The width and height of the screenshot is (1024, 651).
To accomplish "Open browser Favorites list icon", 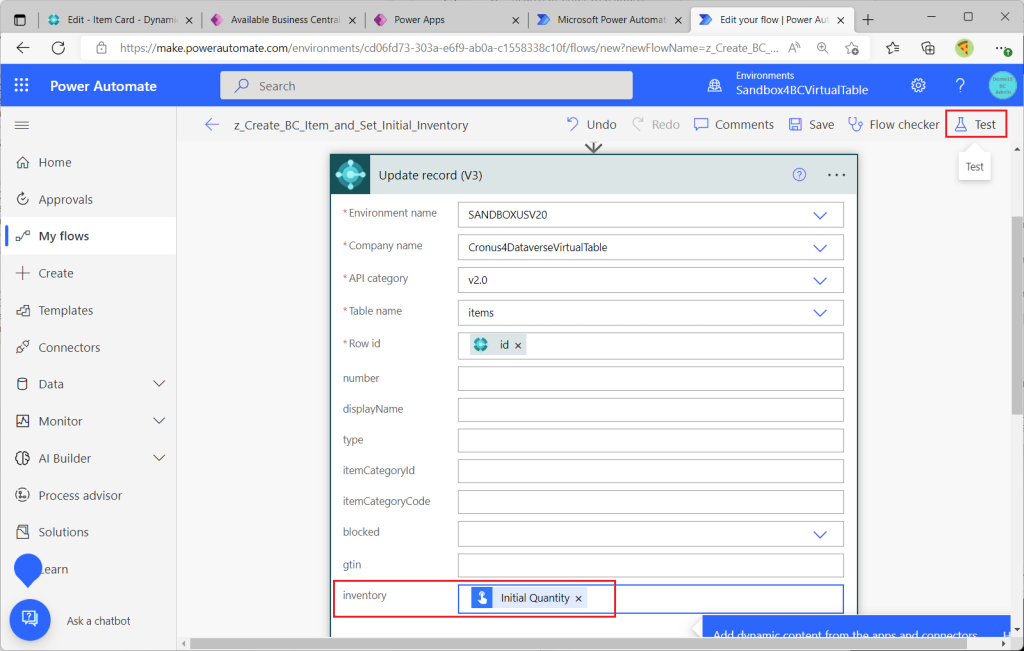I will [x=892, y=48].
